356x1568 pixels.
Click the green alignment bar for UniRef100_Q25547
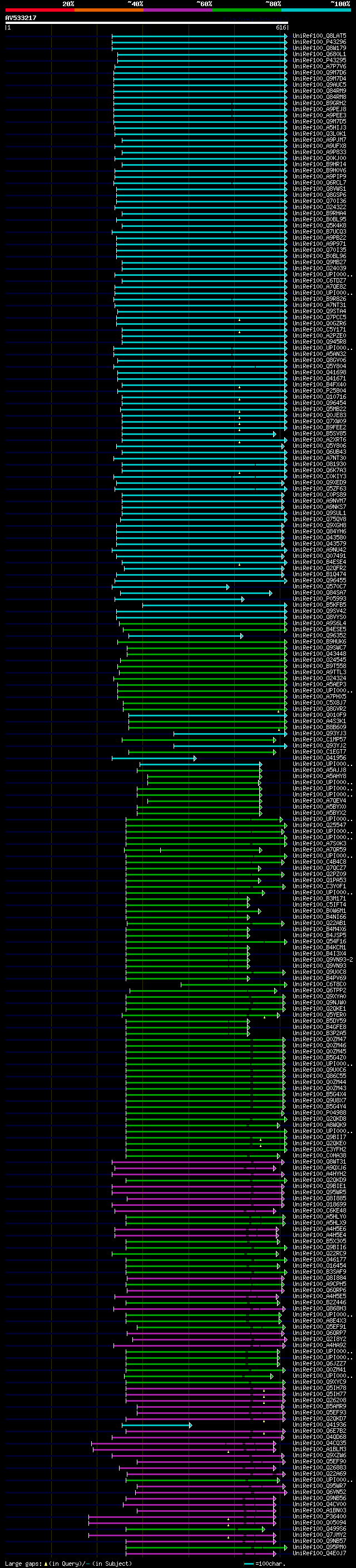point(206,825)
